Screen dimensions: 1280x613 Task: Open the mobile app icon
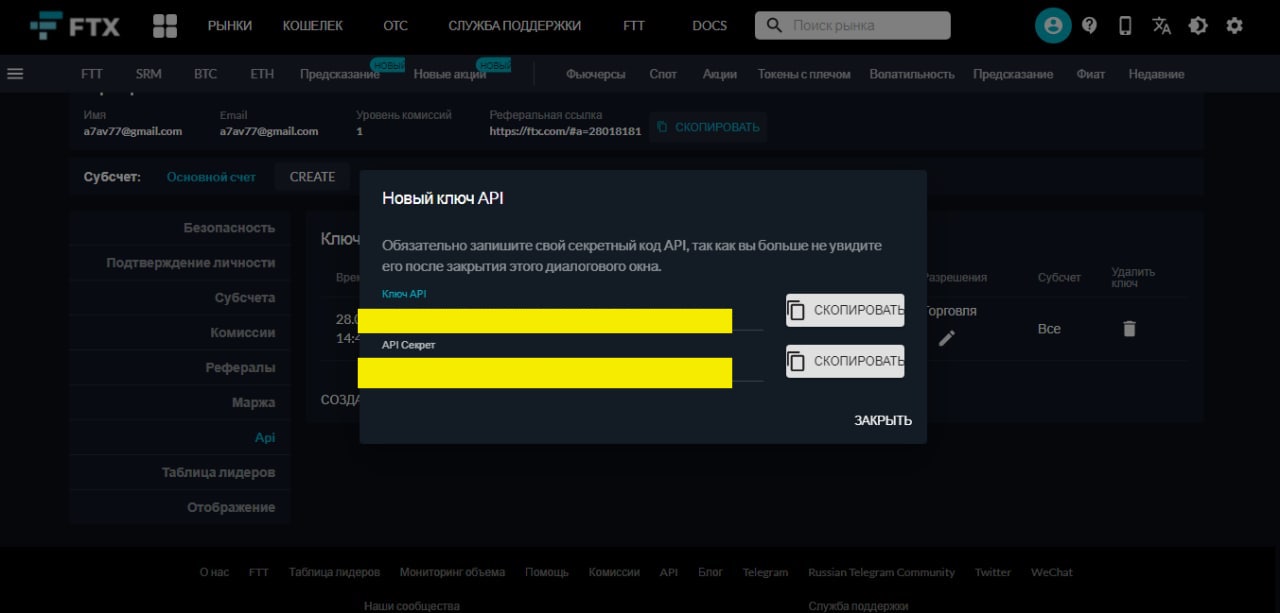click(1125, 25)
